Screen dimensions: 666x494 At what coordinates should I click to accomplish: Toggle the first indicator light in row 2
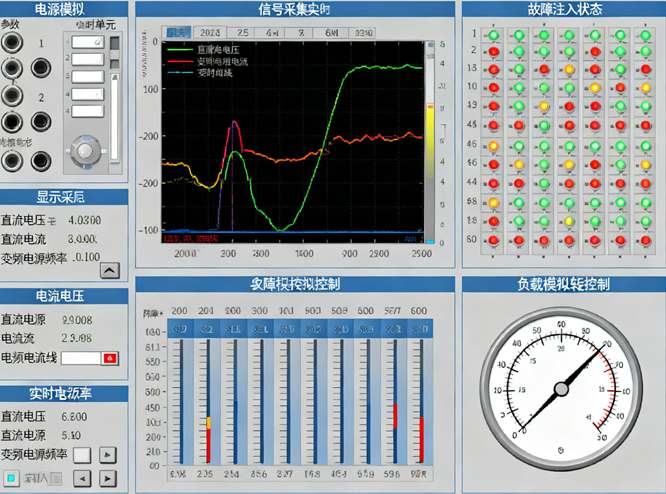point(493,51)
